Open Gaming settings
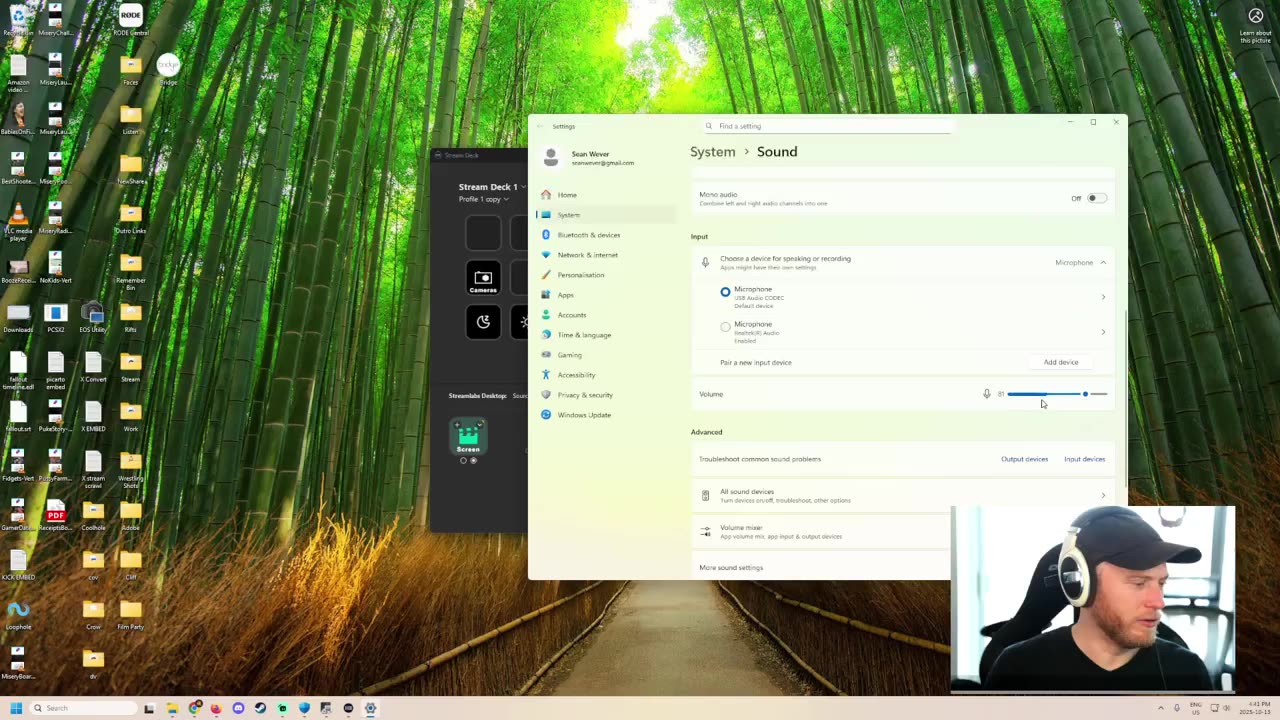Image resolution: width=1280 pixels, height=720 pixels. coord(606,355)
